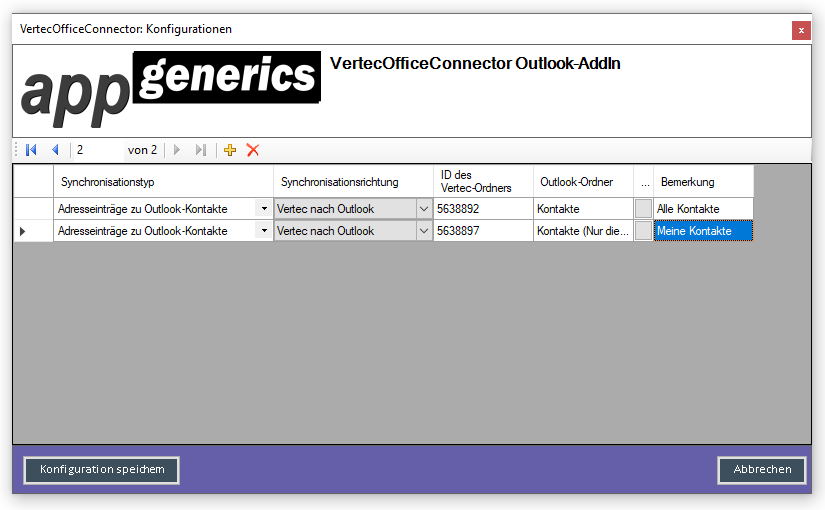Image resolution: width=825 pixels, height=510 pixels.
Task: Open Synchronisationstyp dropdown in Meine Kontakte row
Action: (264, 231)
